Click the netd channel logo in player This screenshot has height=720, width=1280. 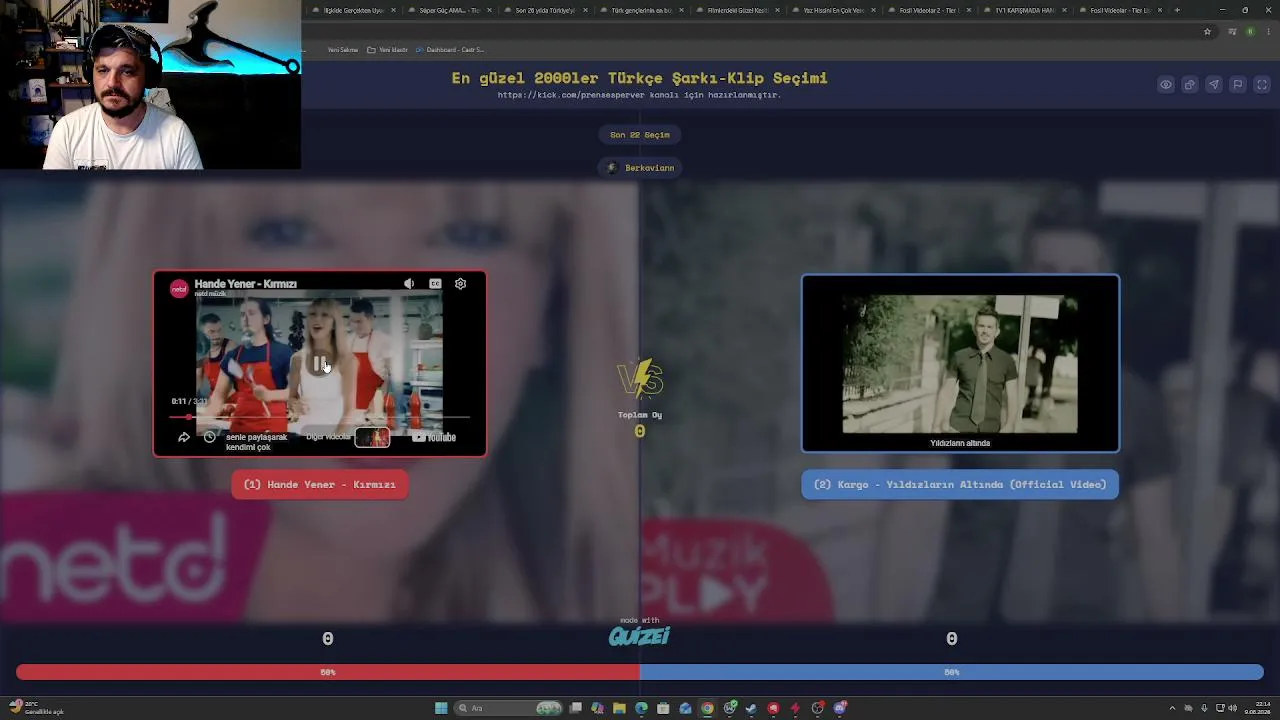pos(179,289)
